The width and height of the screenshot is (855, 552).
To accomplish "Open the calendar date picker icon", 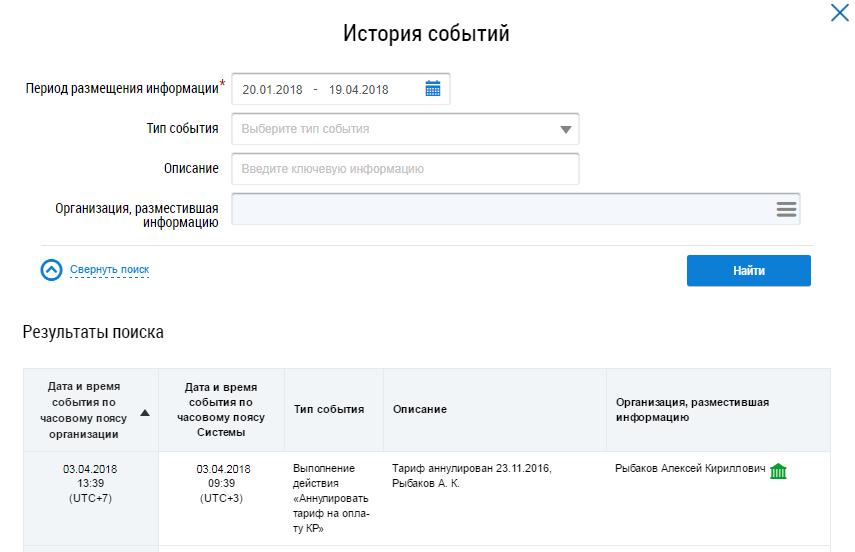I will click(x=432, y=89).
